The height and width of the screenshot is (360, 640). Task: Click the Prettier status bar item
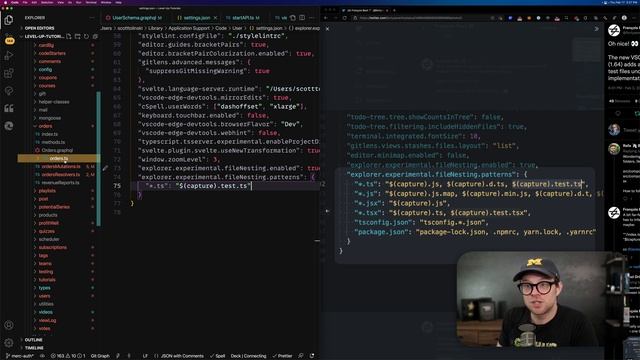282,356
